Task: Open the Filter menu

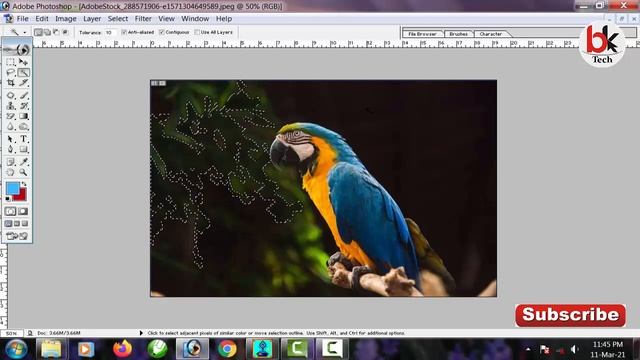Action: (x=143, y=19)
